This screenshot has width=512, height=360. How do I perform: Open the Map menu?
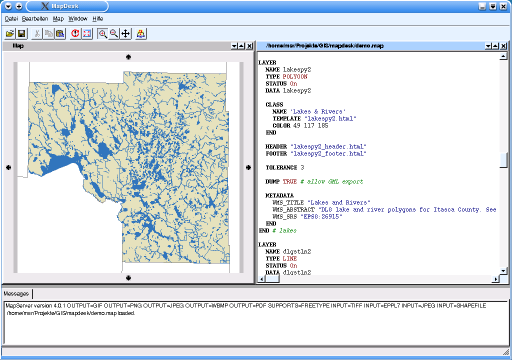click(58, 19)
